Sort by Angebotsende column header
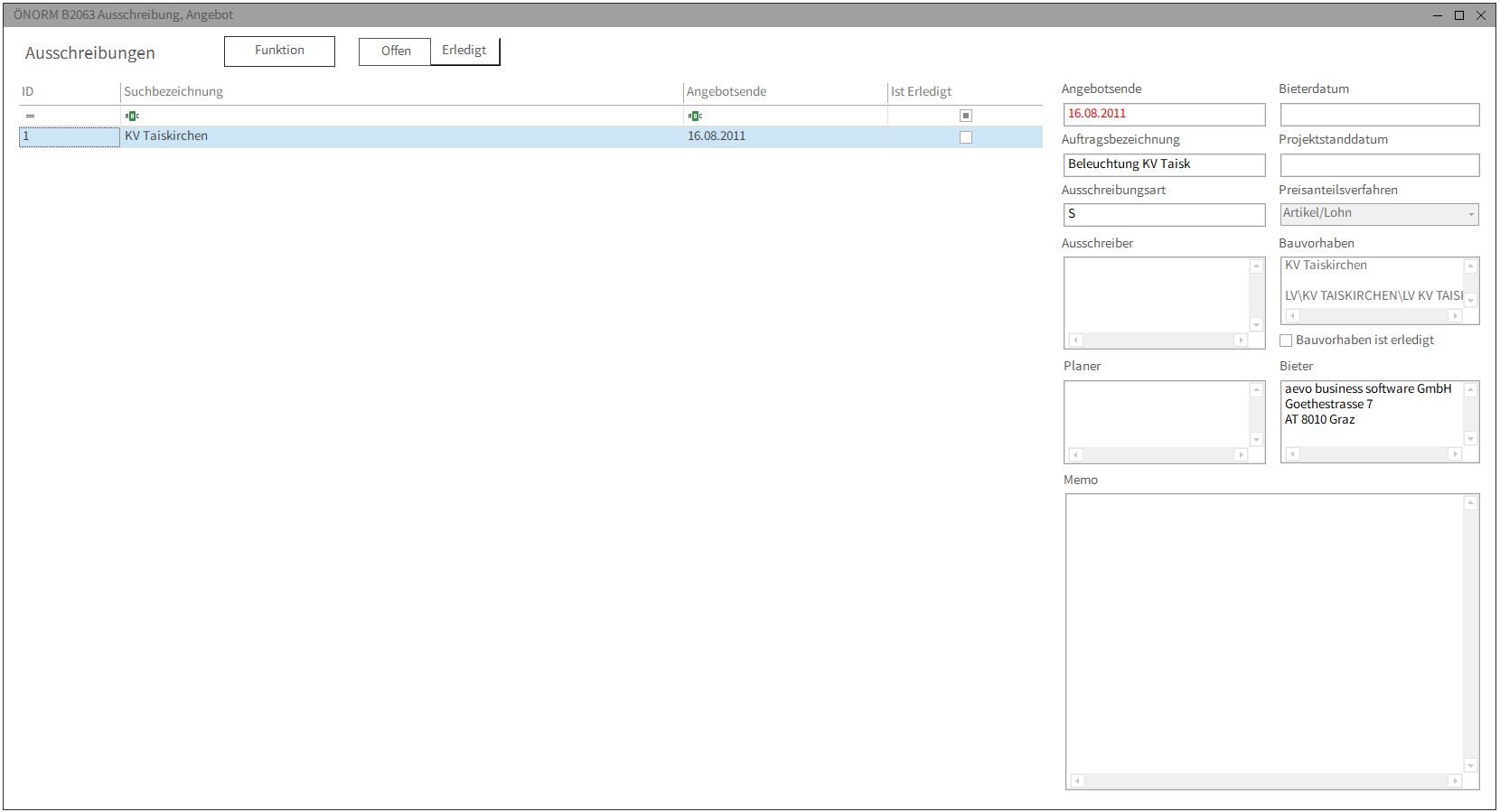The width and height of the screenshot is (1500, 812). 784,91
